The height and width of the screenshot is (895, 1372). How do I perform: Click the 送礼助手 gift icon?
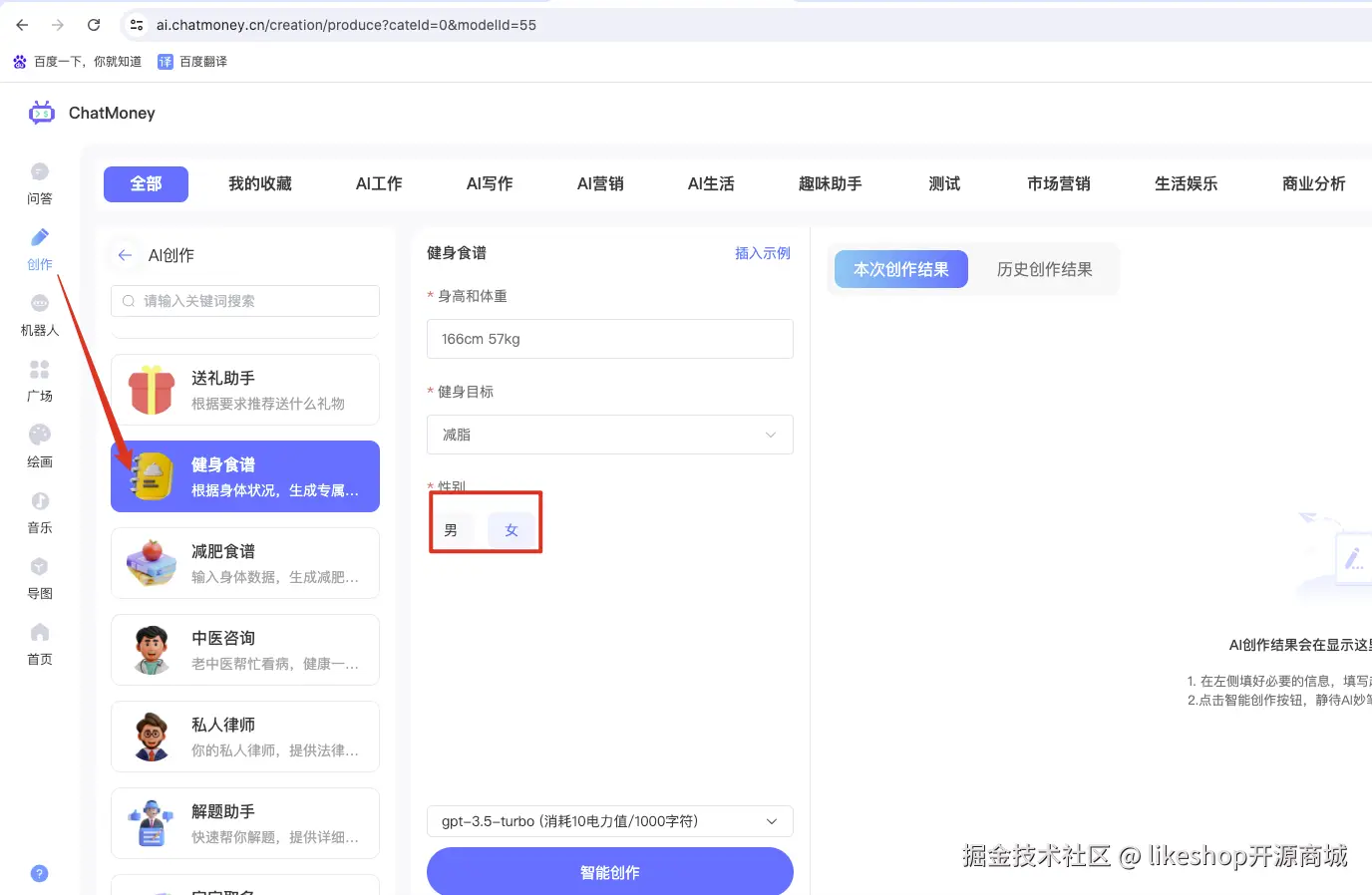(x=152, y=390)
